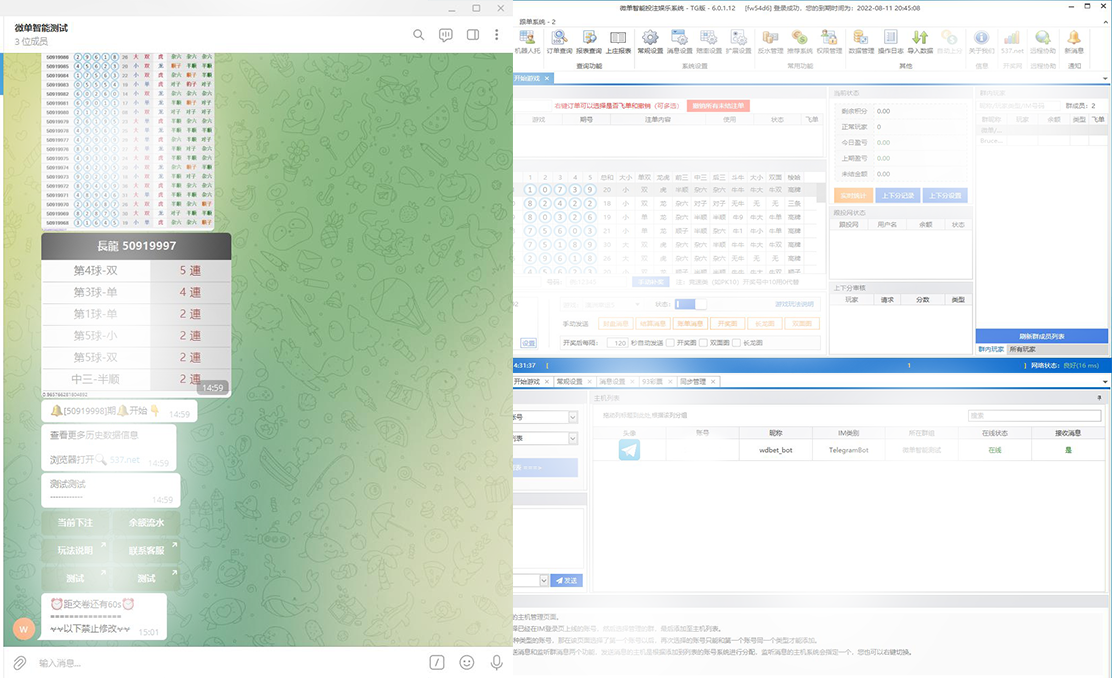The width and height of the screenshot is (1112, 678).
Task: Open the emoji picker in Telegram
Action: coord(467,662)
